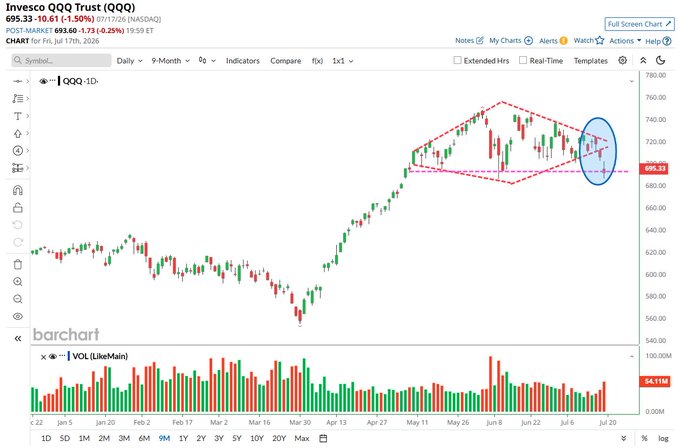This screenshot has height=448, width=679.
Task: Select the 6M range
Action: pyautogui.click(x=144, y=438)
